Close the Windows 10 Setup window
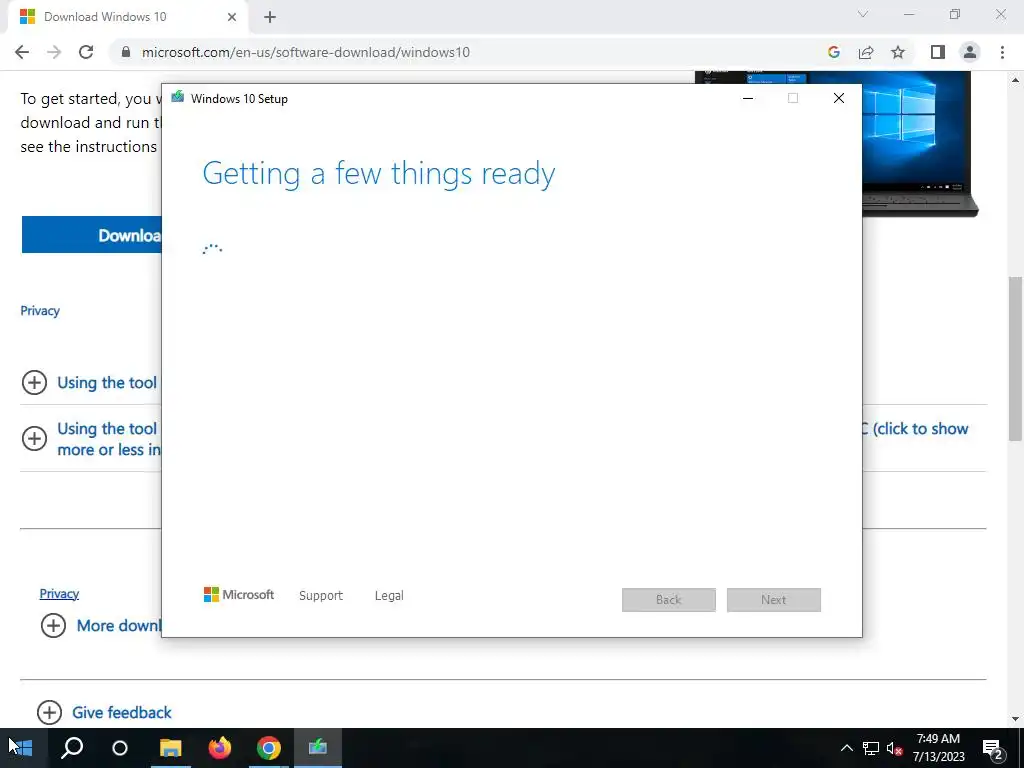 click(x=839, y=98)
